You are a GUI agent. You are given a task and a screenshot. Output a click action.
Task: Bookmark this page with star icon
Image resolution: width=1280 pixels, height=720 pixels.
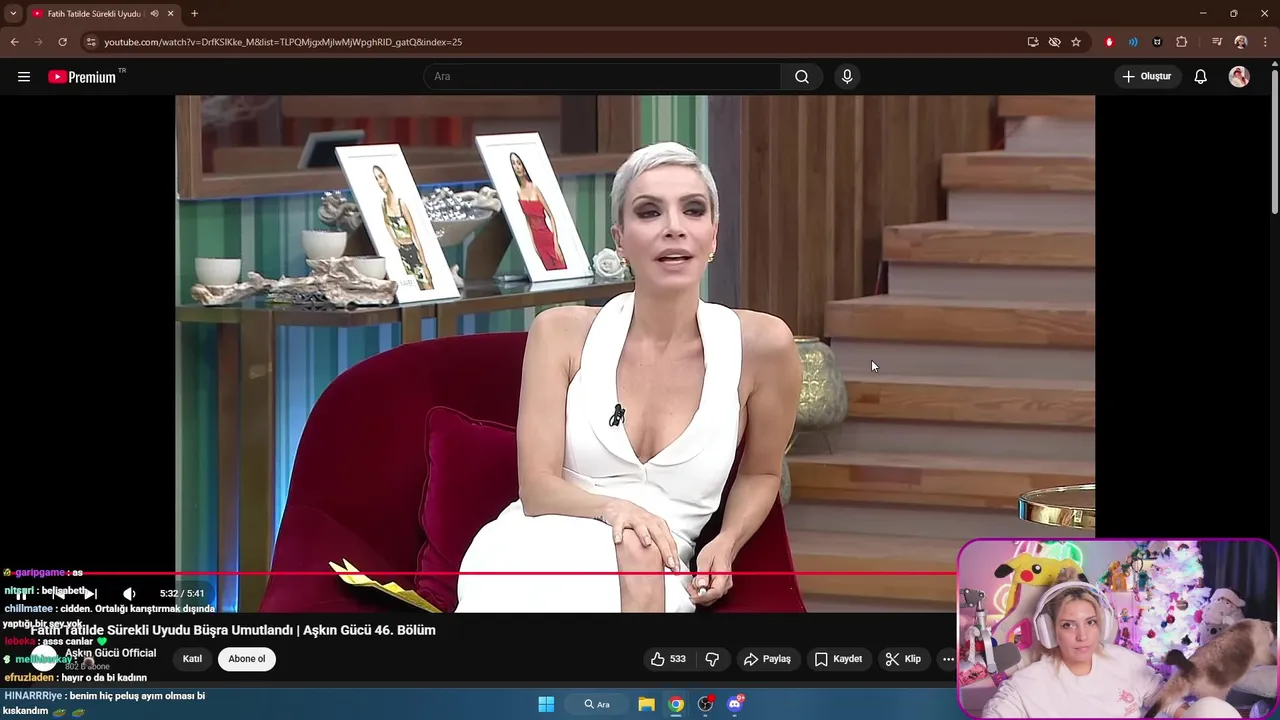(x=1076, y=42)
